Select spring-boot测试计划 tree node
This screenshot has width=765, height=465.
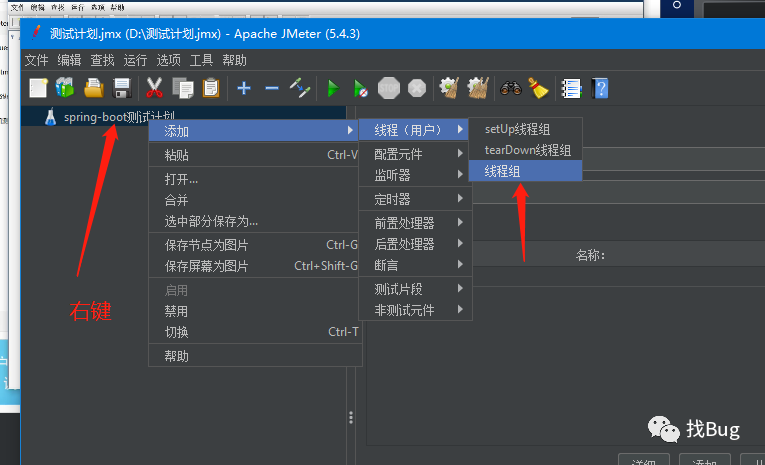[119, 117]
